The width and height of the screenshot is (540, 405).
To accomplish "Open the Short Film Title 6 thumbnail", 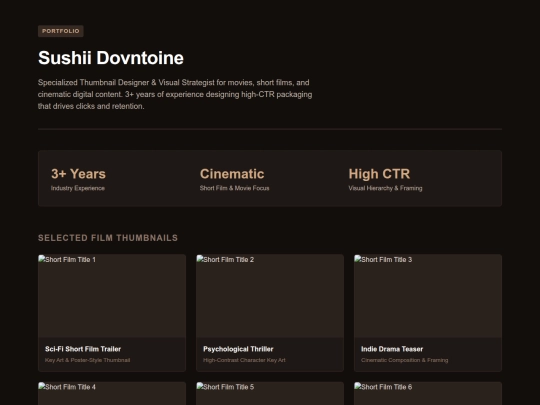I will (428, 394).
